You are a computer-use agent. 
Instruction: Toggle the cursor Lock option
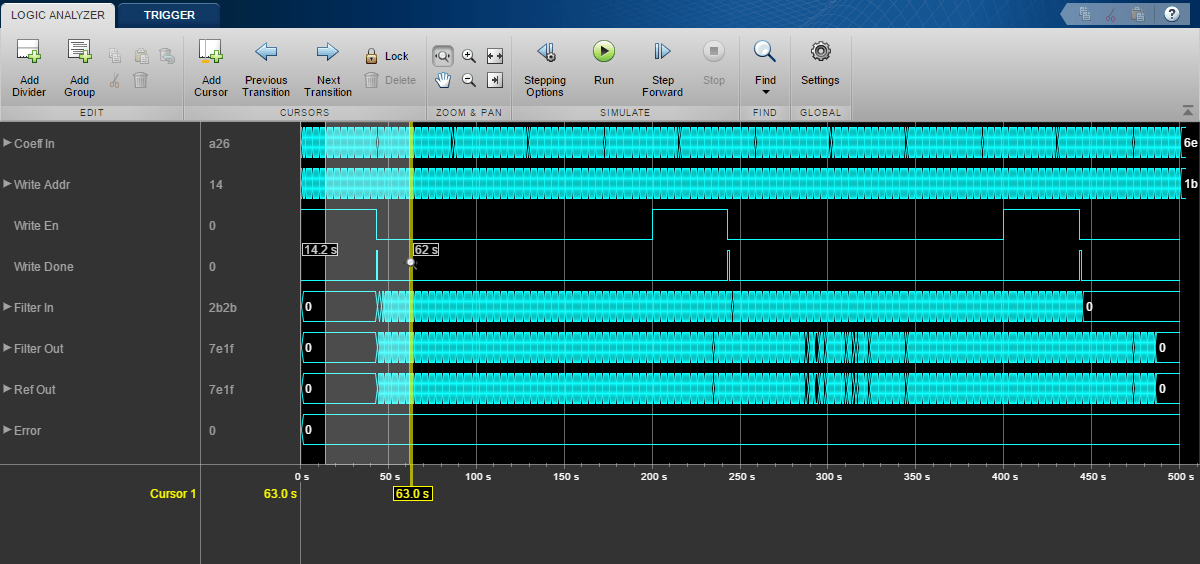pyautogui.click(x=387, y=56)
